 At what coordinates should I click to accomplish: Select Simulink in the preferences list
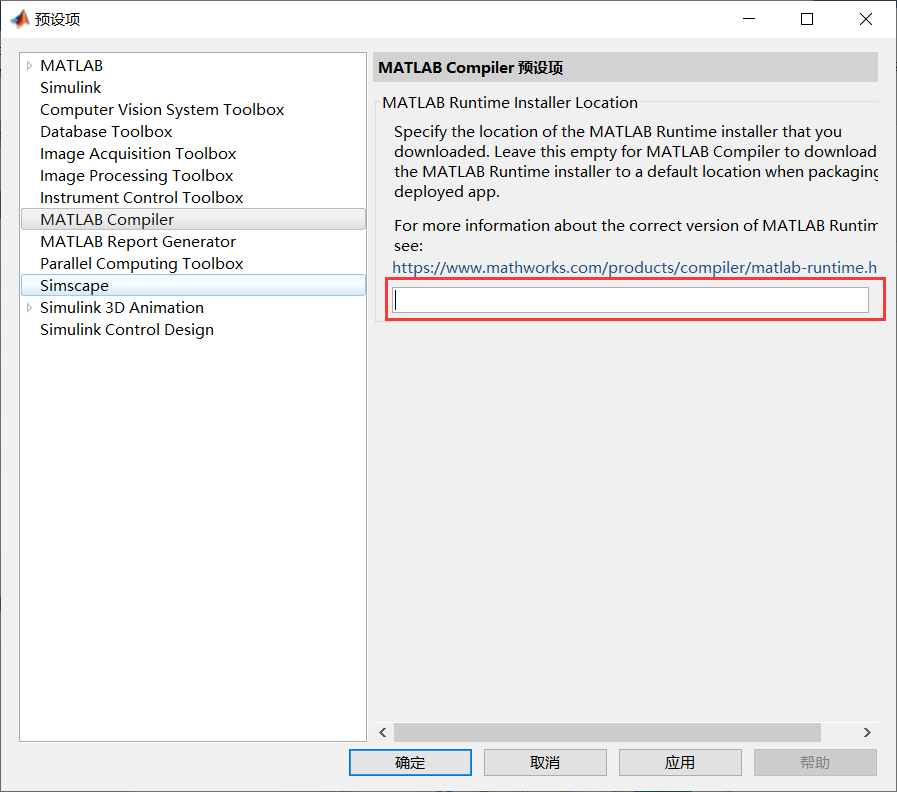click(70, 87)
